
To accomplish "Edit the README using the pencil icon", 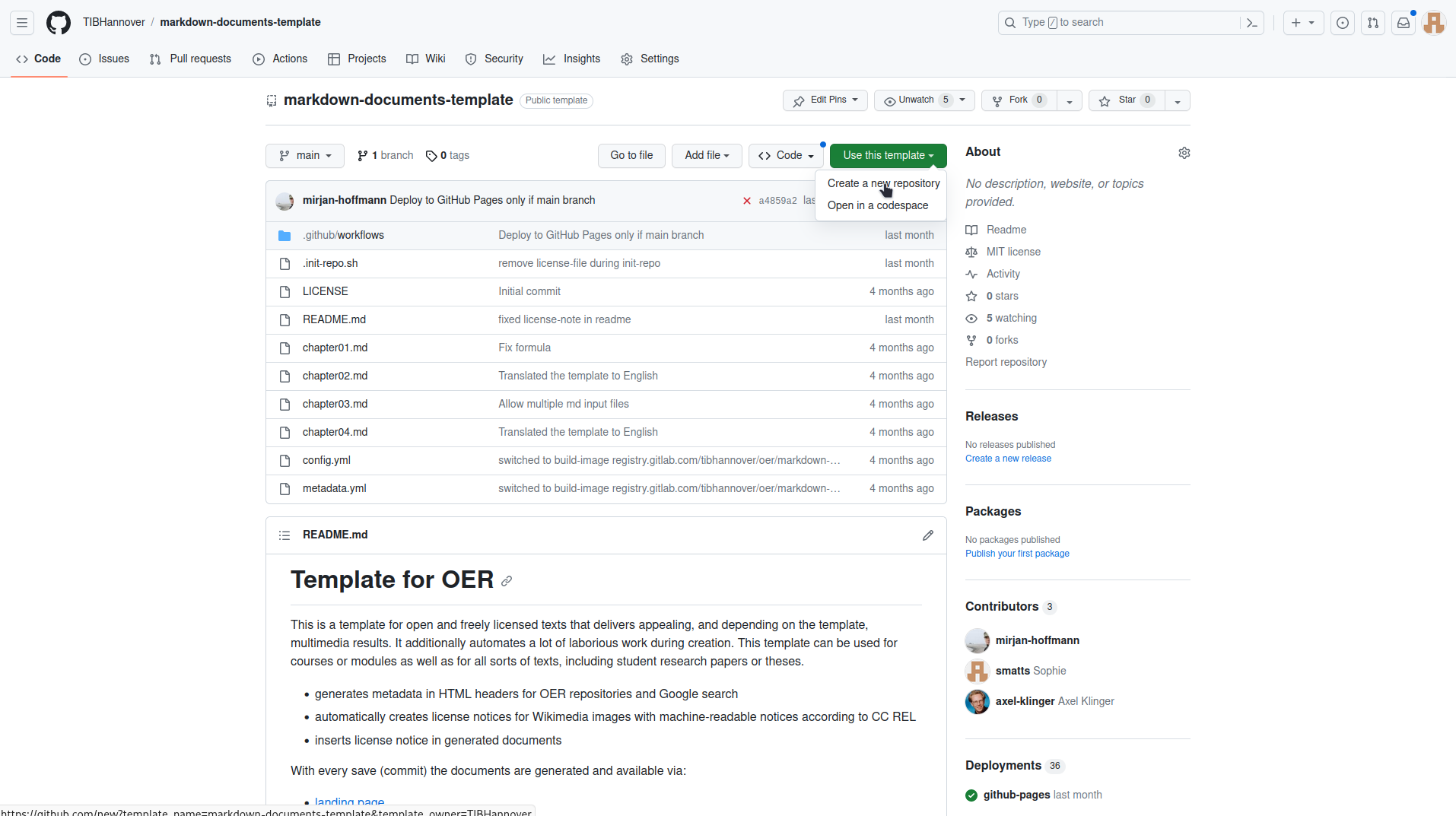I will 927,535.
